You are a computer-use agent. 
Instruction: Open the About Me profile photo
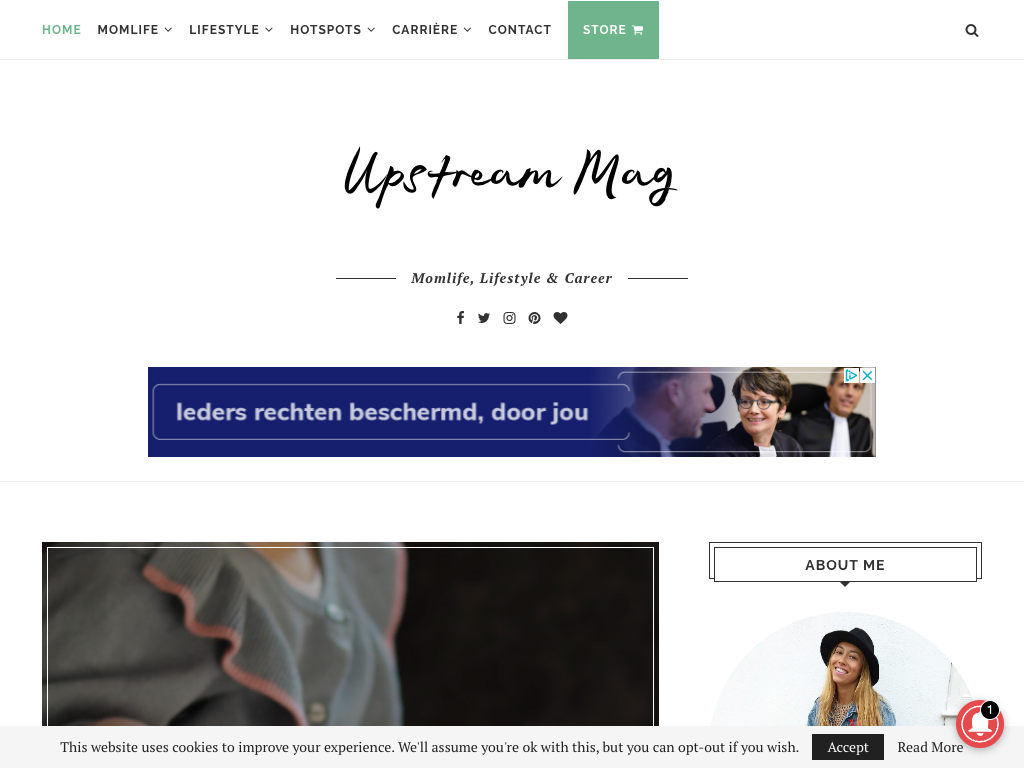point(845,669)
